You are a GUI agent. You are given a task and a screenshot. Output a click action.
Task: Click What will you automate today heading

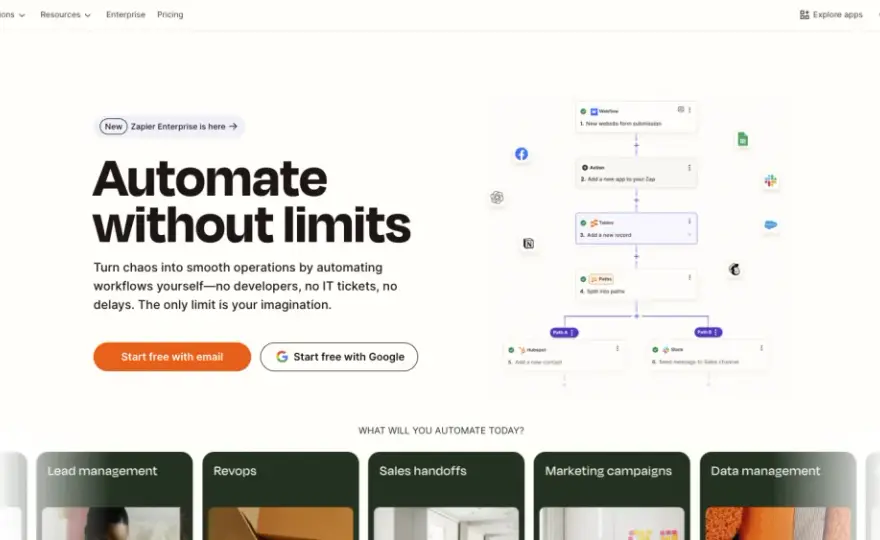pos(441,431)
